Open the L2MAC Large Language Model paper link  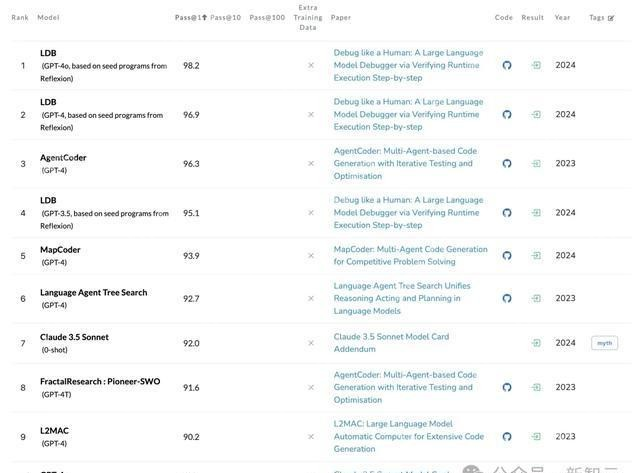tap(408, 436)
